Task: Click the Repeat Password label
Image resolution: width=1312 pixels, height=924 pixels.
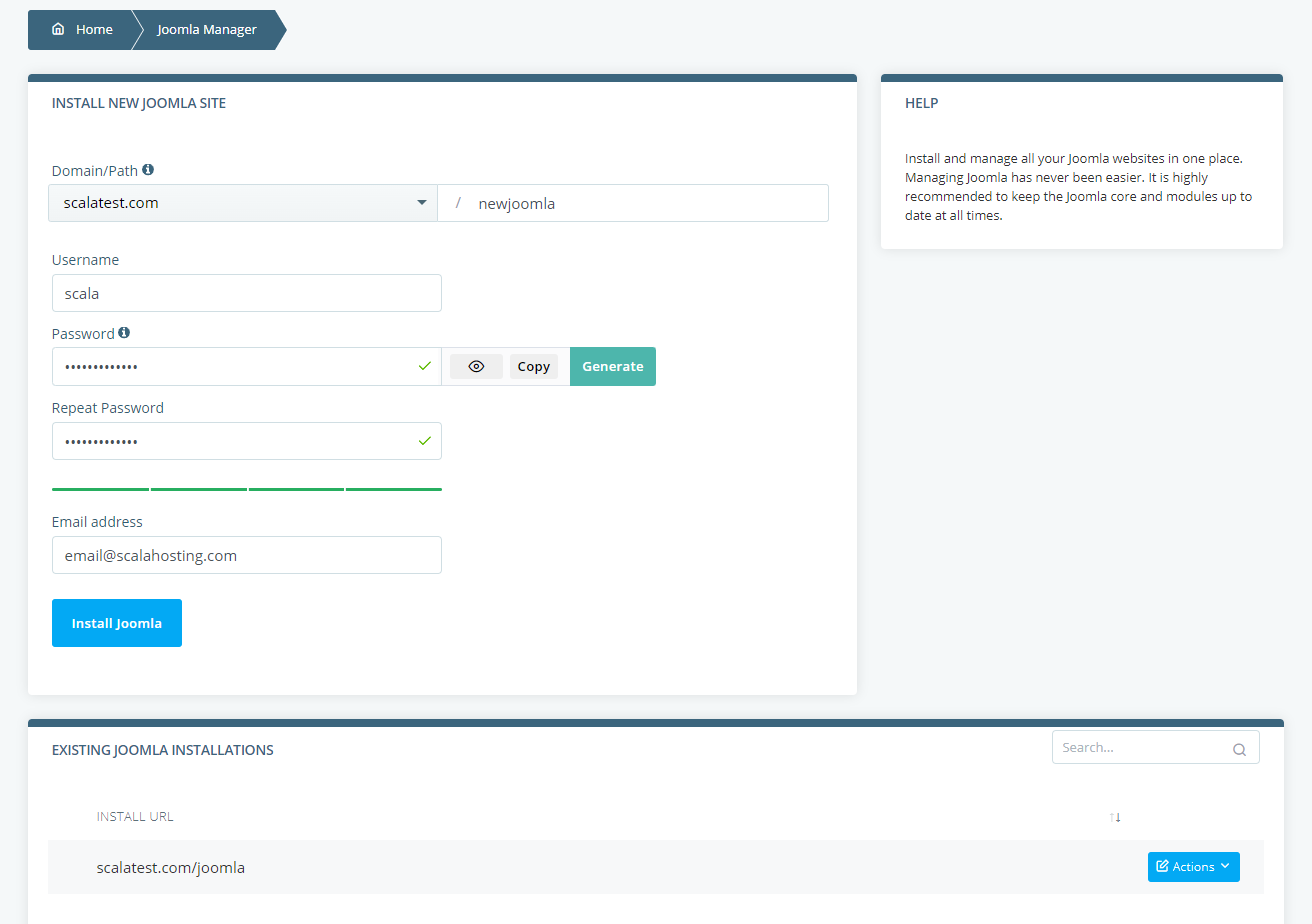Action: coord(108,408)
